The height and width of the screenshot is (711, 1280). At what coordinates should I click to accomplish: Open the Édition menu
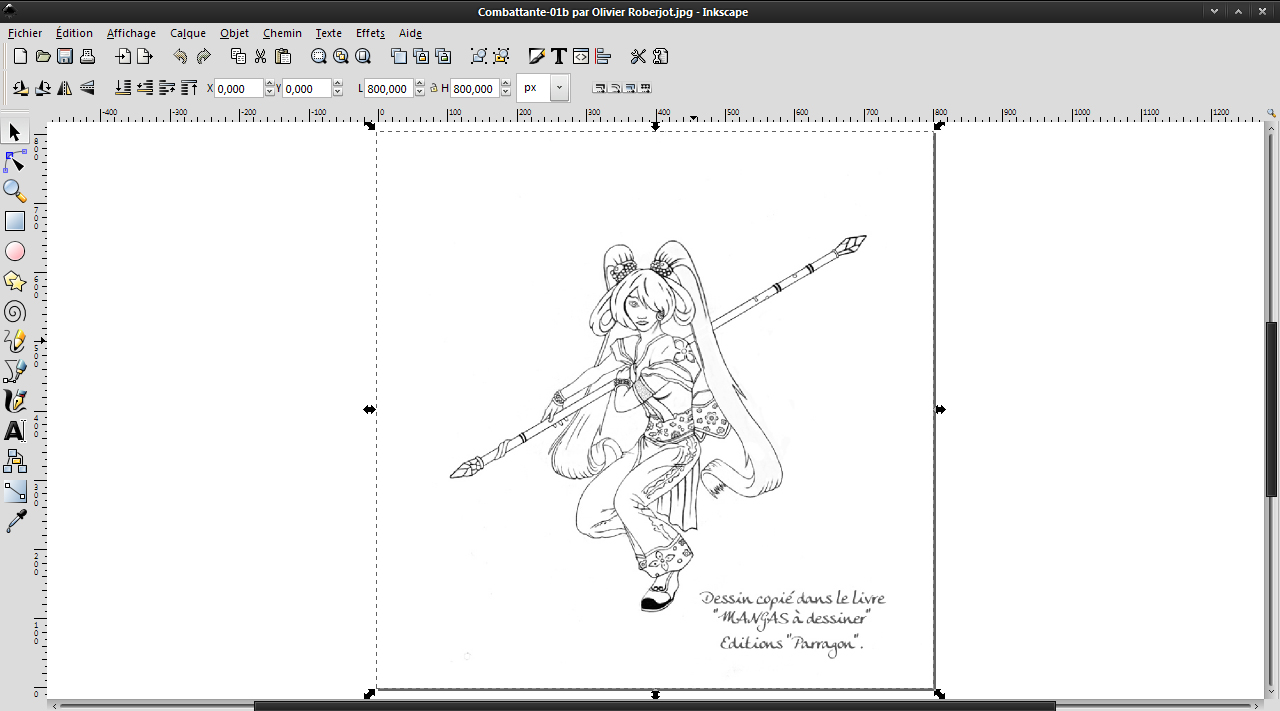74,33
